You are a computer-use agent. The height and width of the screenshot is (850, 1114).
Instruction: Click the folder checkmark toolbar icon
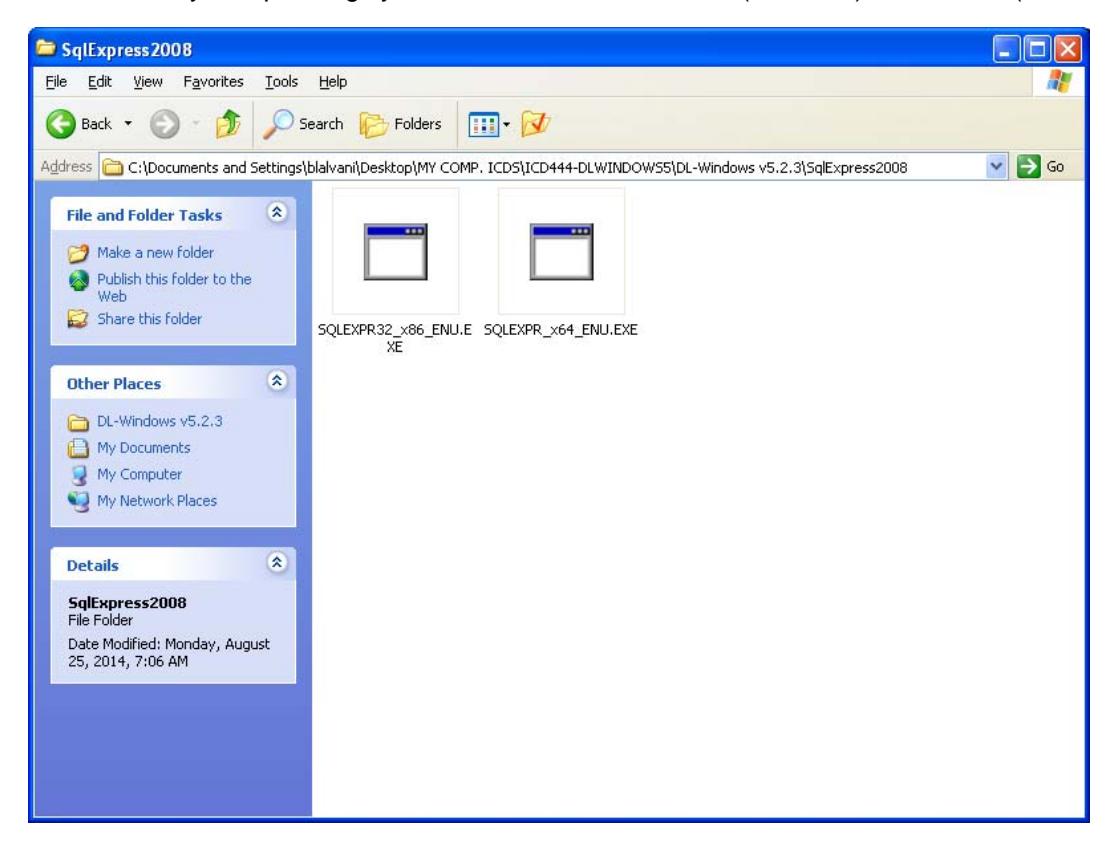[x=535, y=124]
